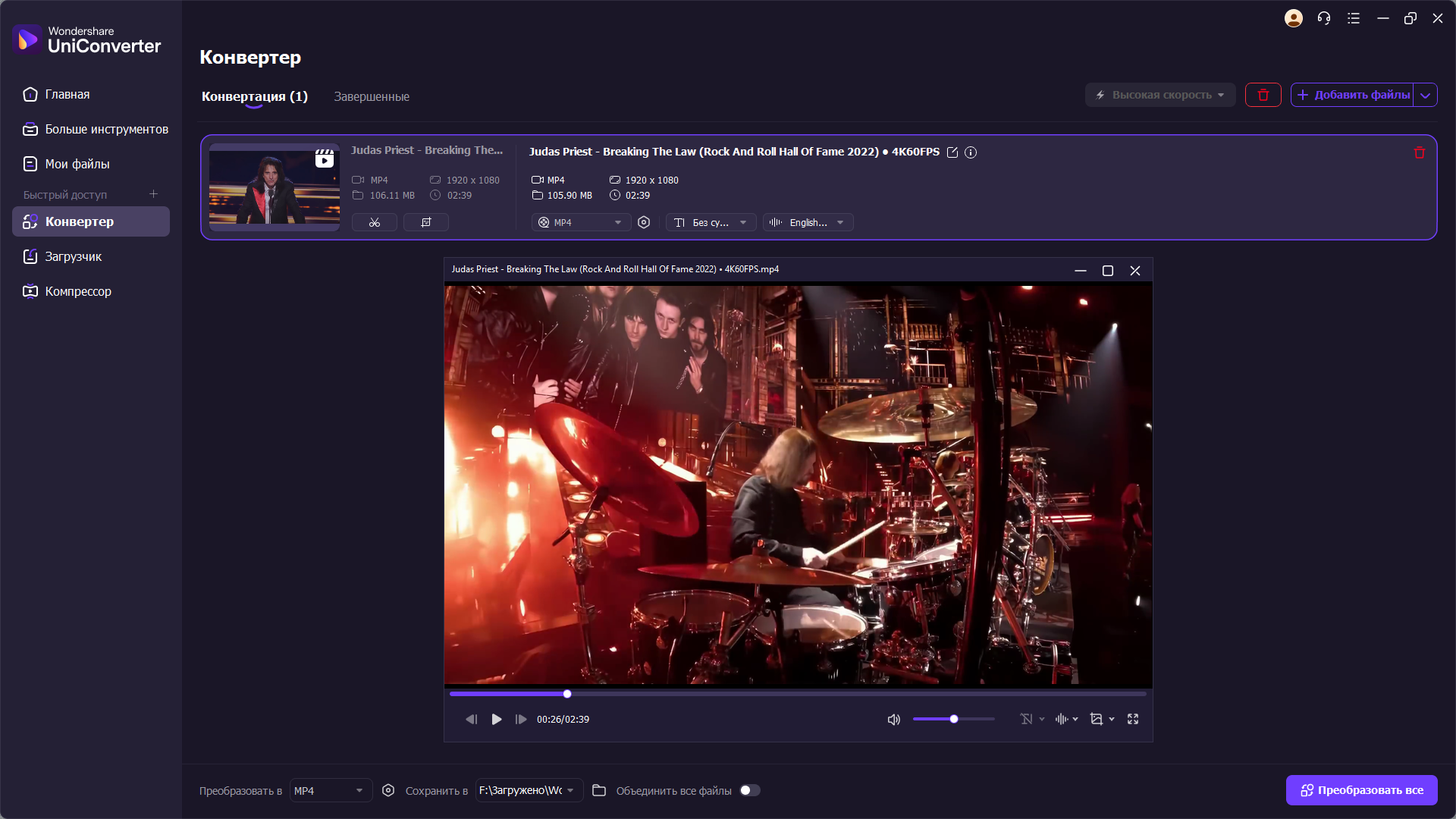Click the volume slider handle in the player
The width and height of the screenshot is (1456, 819).
[x=954, y=719]
